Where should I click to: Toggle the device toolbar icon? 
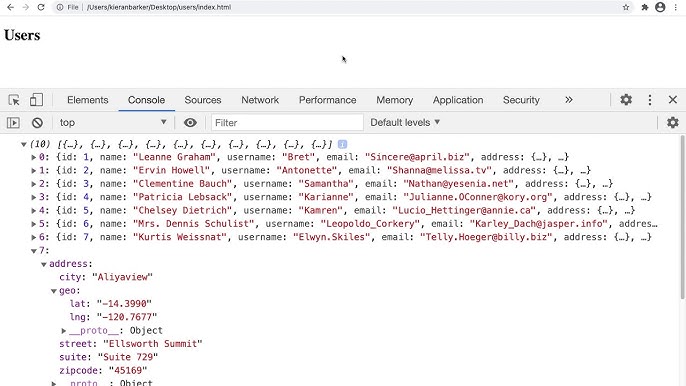[x=36, y=100]
